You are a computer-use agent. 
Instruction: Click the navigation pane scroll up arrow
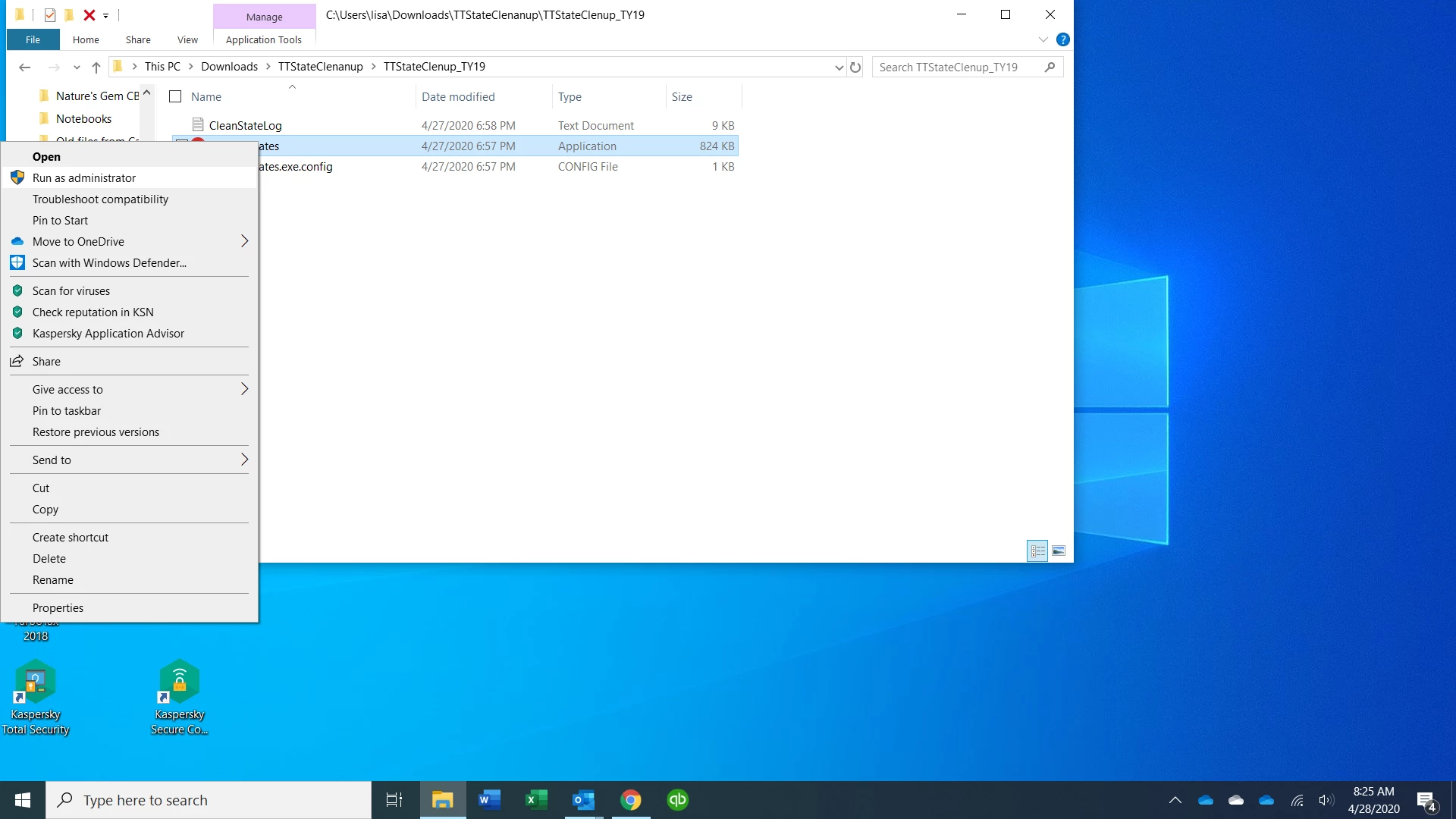click(x=147, y=93)
